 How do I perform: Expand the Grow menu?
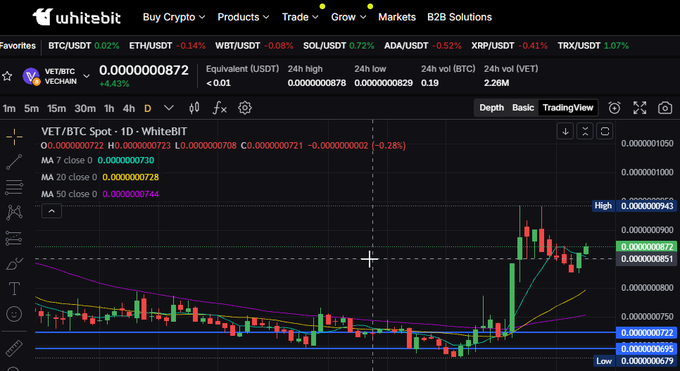[x=349, y=17]
